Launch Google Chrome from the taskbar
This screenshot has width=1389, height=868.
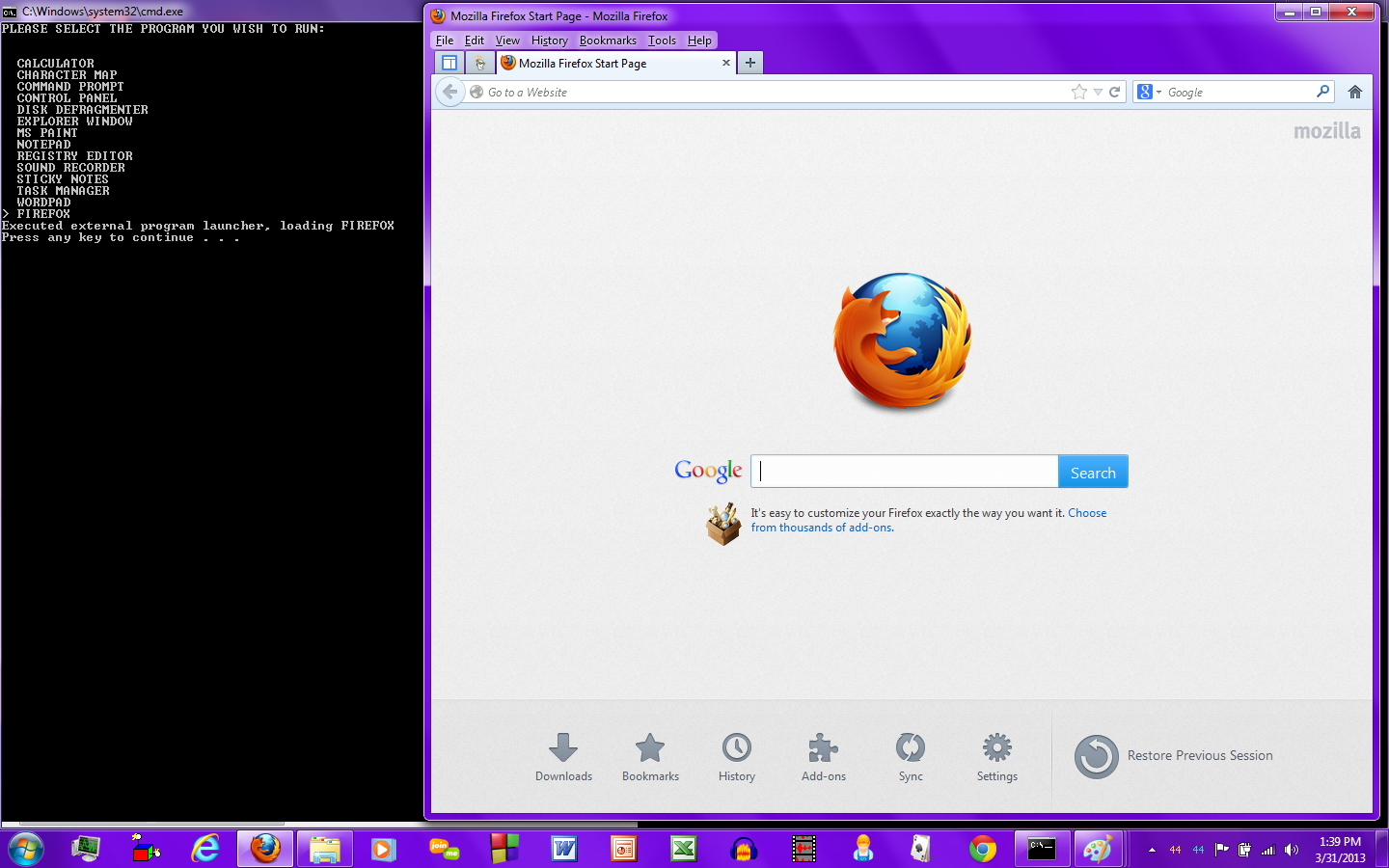coord(983,849)
